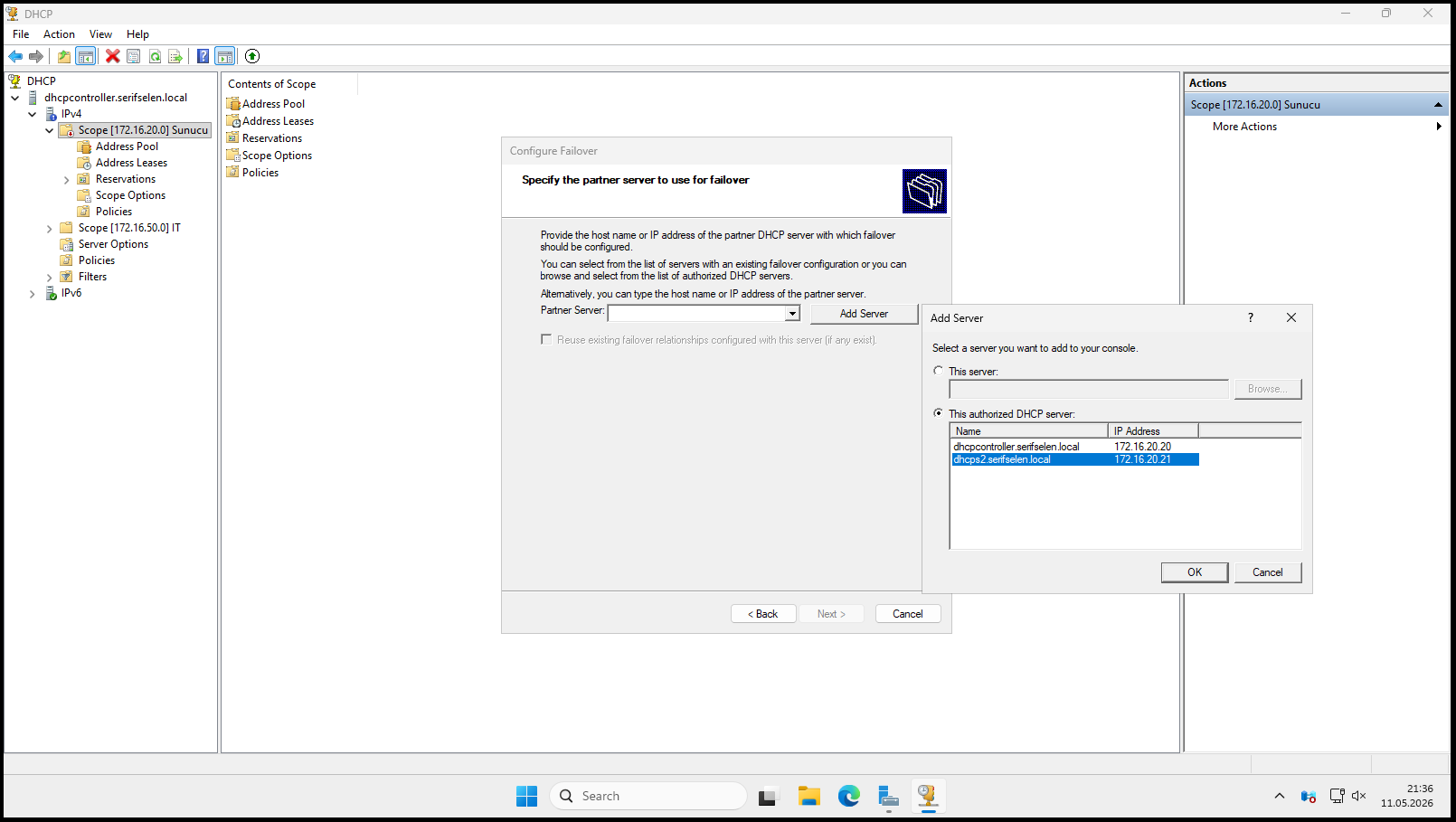1456x822 pixels.
Task: Click the green up-arrow Activate icon
Action: [x=252, y=56]
